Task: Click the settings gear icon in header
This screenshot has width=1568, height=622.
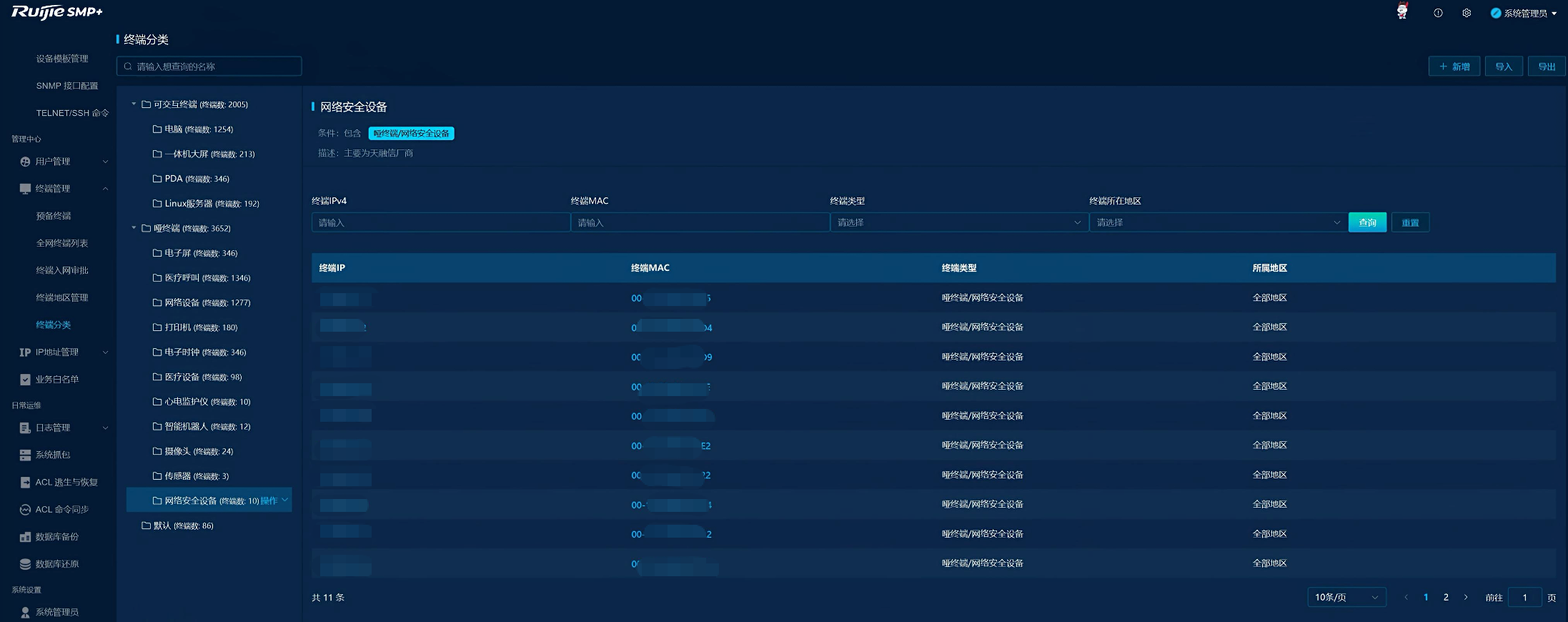Action: point(1467,13)
